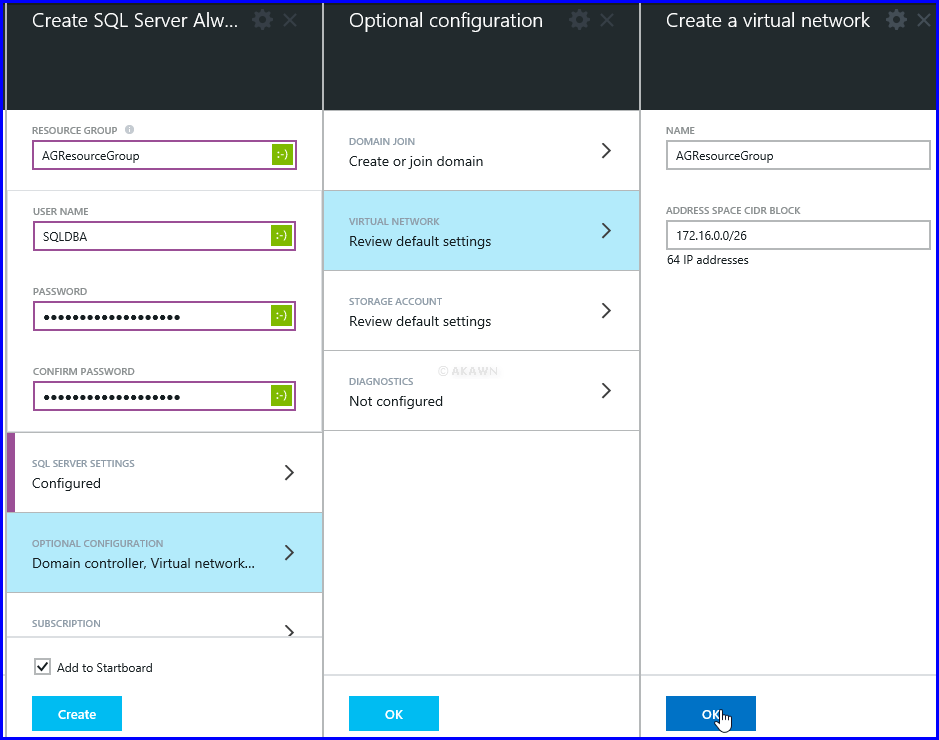Click the smiley validation icon in User Name field

pos(281,235)
